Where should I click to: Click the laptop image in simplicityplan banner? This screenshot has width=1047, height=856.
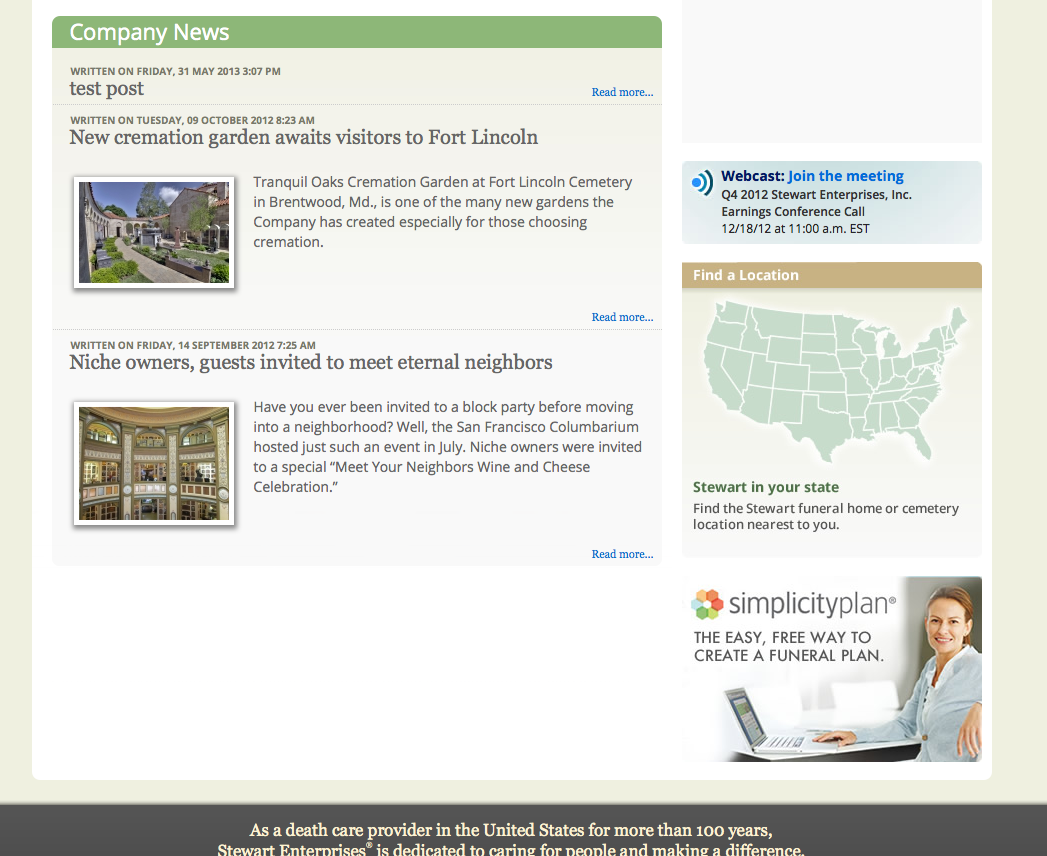[x=765, y=722]
